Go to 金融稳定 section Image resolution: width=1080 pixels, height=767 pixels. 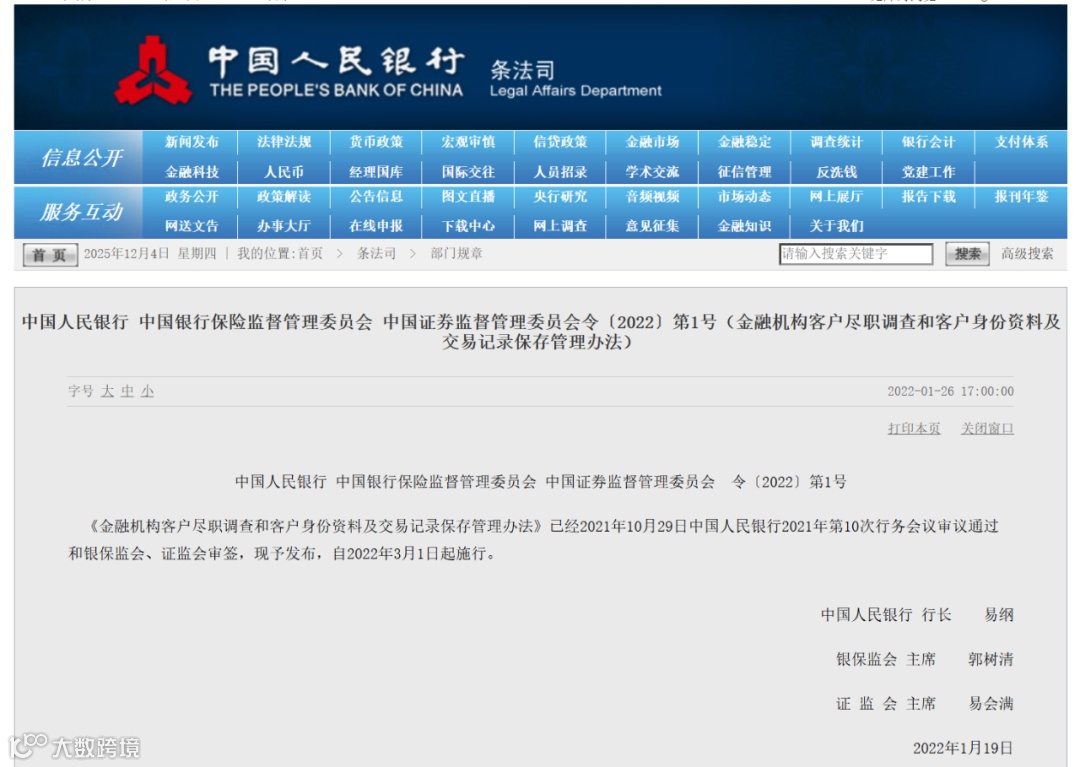coord(745,142)
